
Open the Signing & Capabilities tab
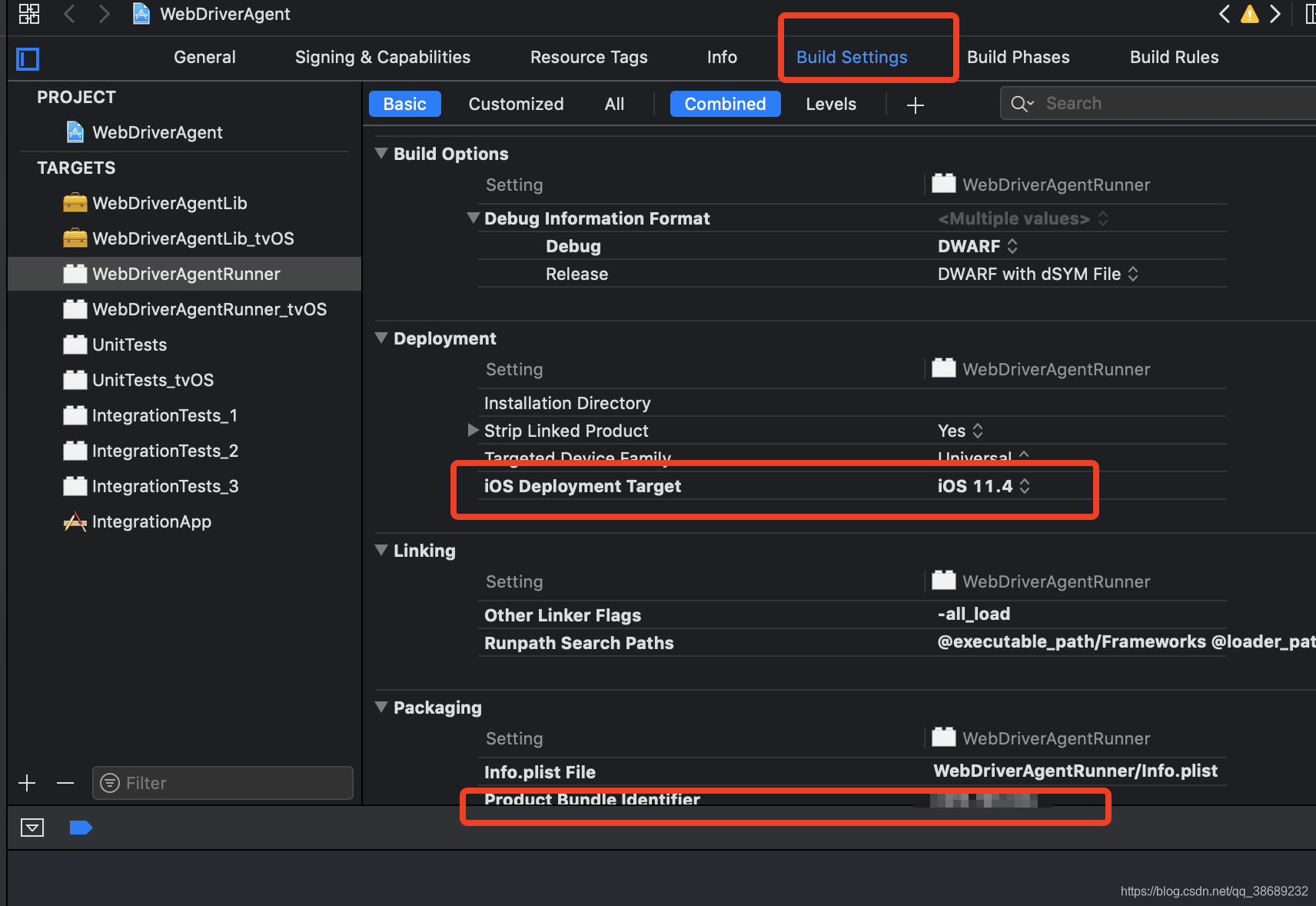(x=382, y=57)
